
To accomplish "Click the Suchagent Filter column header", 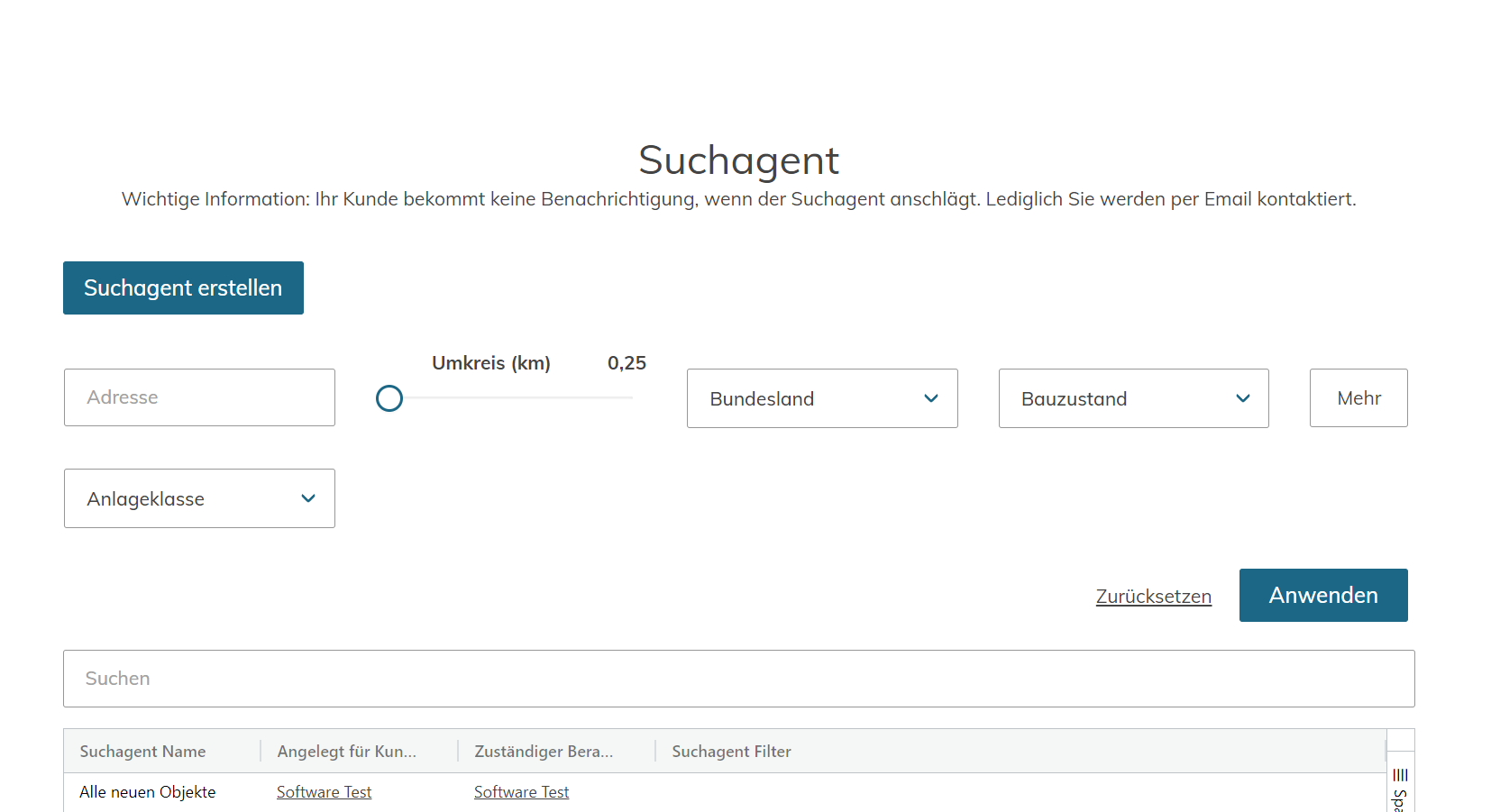I will 732,752.
